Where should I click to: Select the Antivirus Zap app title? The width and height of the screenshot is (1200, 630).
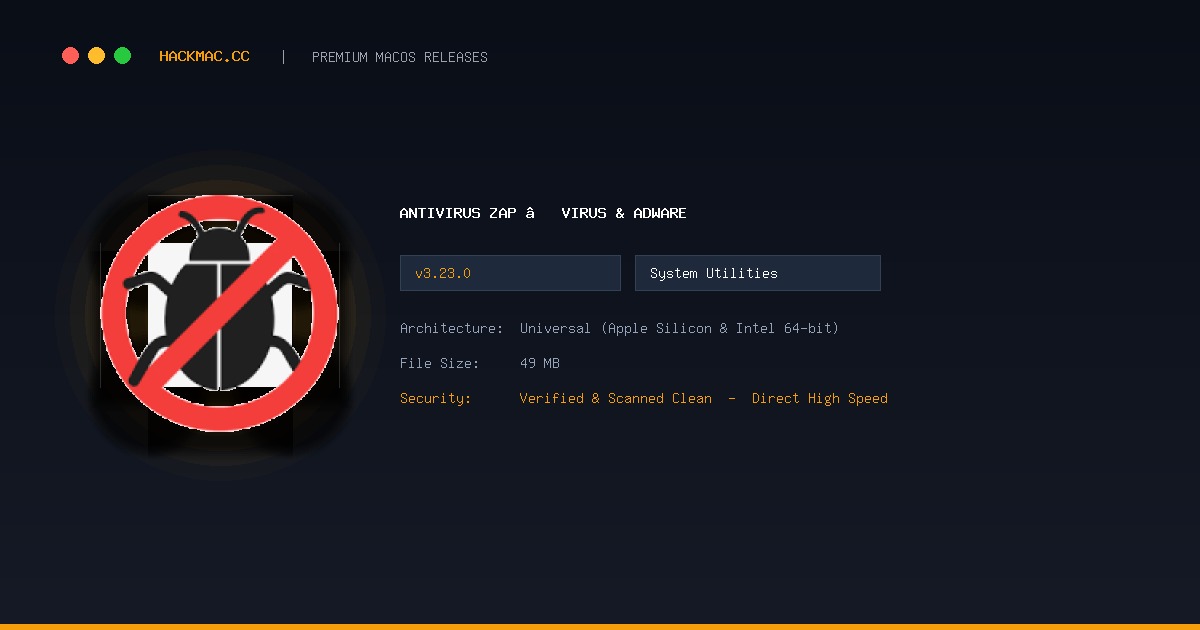pyautogui.click(x=543, y=213)
